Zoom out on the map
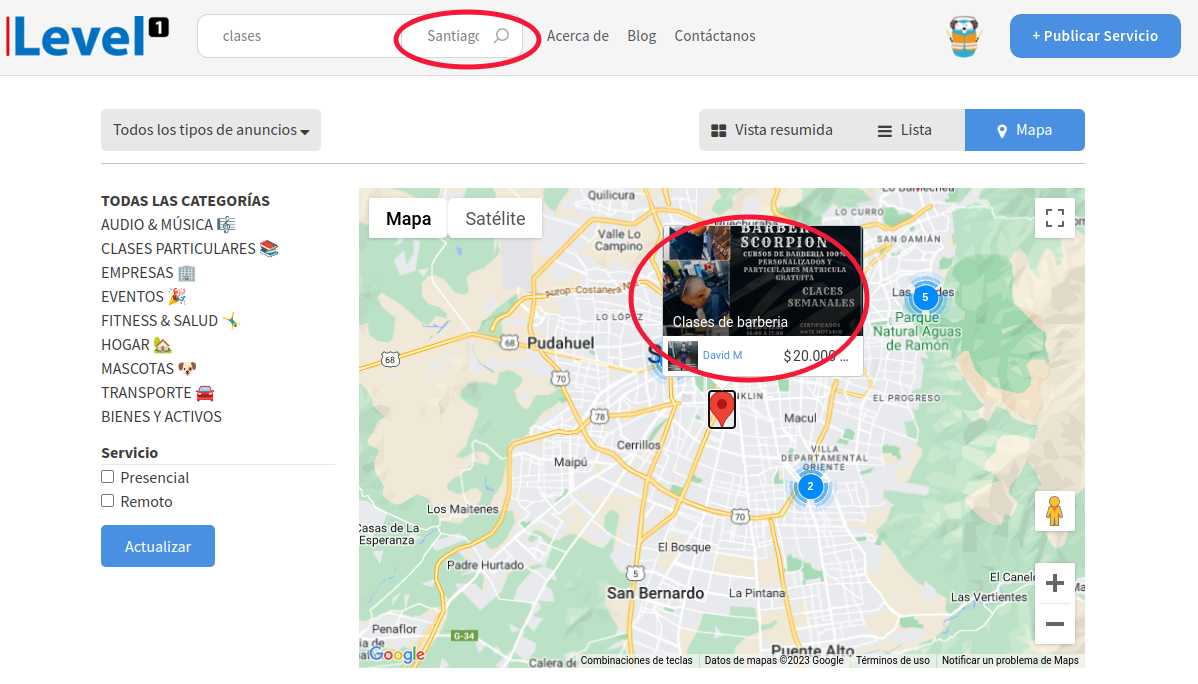 [x=1054, y=624]
